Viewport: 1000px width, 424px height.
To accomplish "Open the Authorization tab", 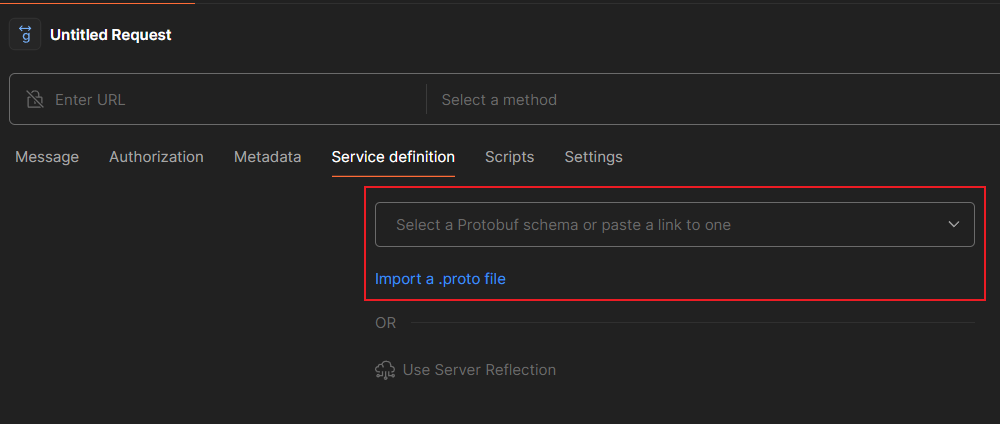I will pos(156,157).
